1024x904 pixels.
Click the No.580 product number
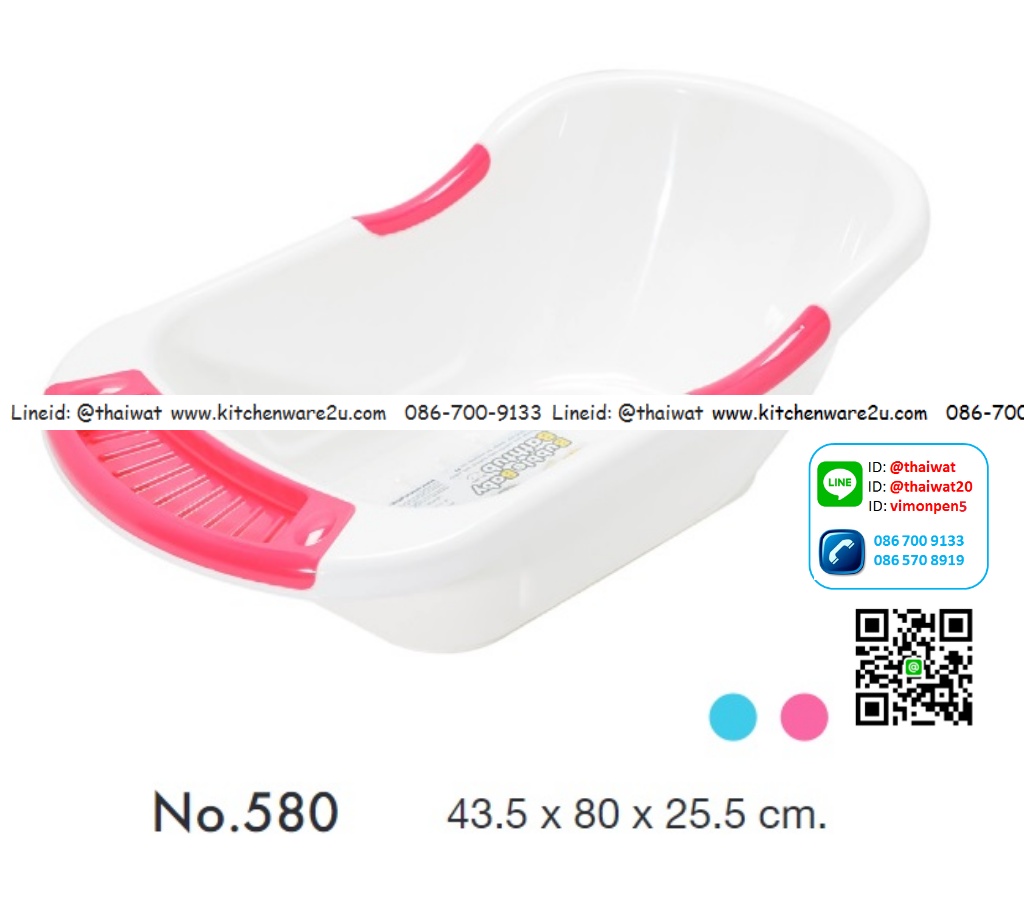pos(246,813)
